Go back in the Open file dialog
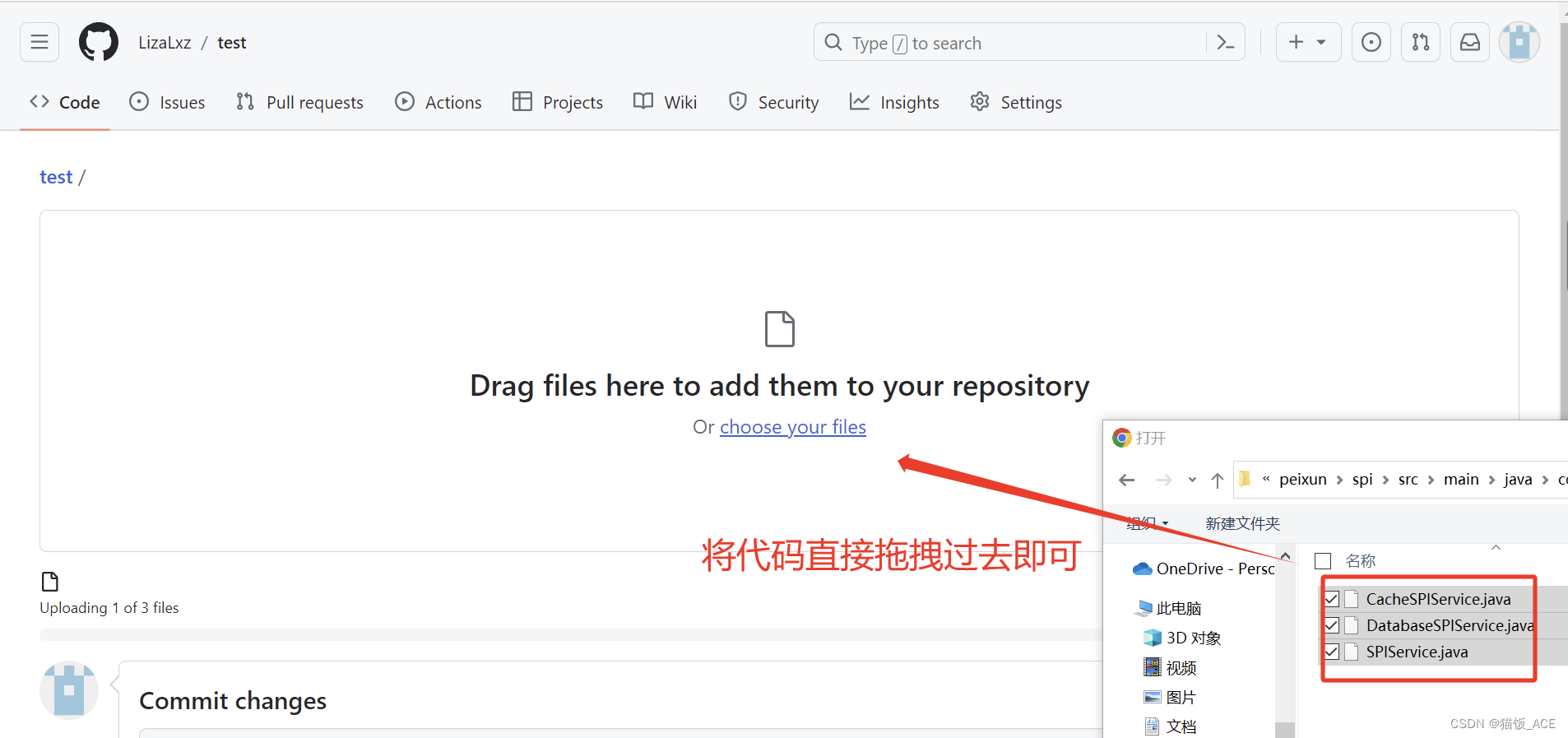 (1127, 480)
